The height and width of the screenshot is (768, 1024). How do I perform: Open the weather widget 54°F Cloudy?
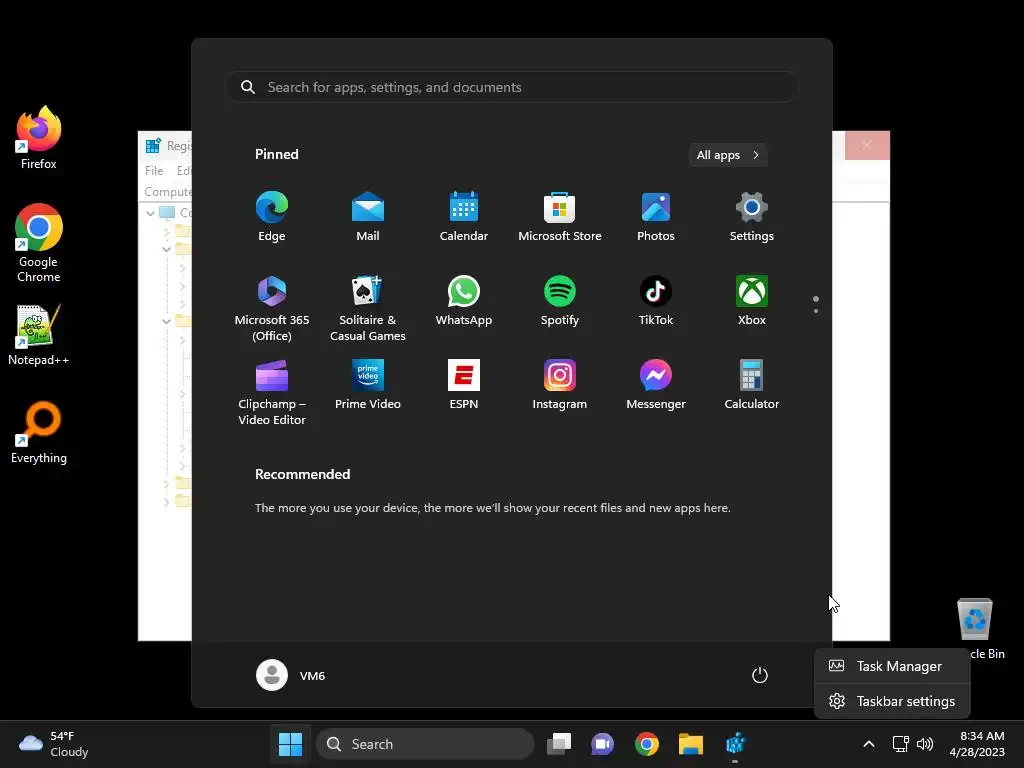pos(54,744)
